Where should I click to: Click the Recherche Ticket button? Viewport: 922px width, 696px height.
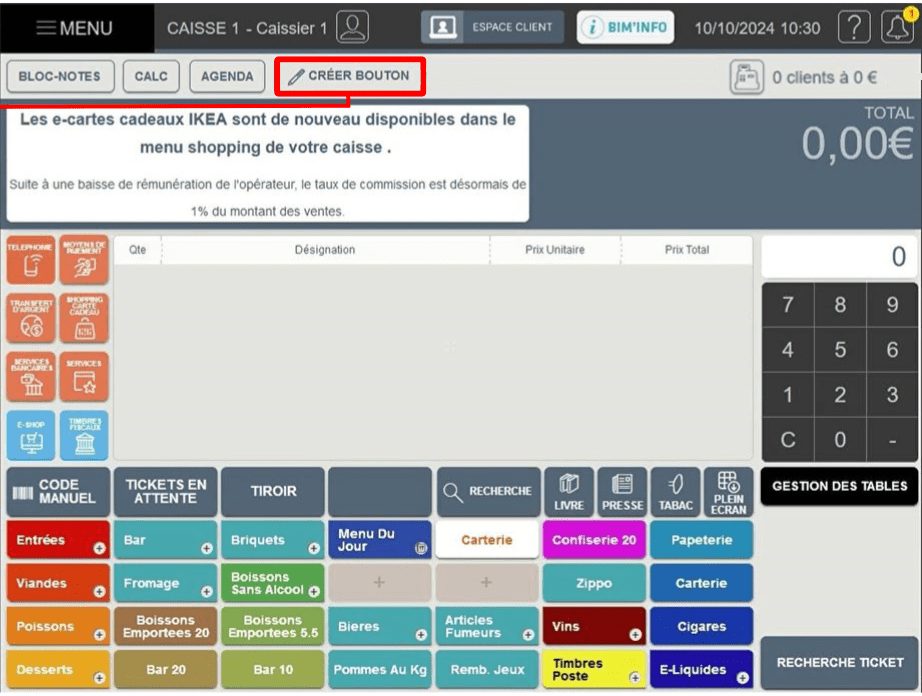click(839, 663)
